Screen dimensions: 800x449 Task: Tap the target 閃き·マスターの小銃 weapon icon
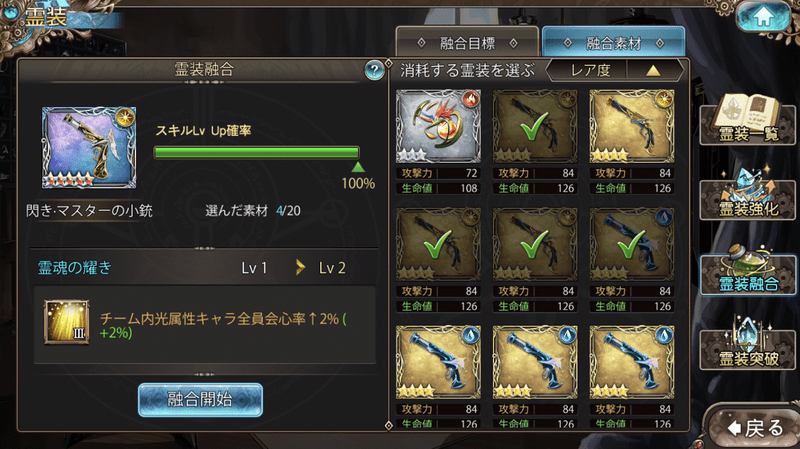89,148
